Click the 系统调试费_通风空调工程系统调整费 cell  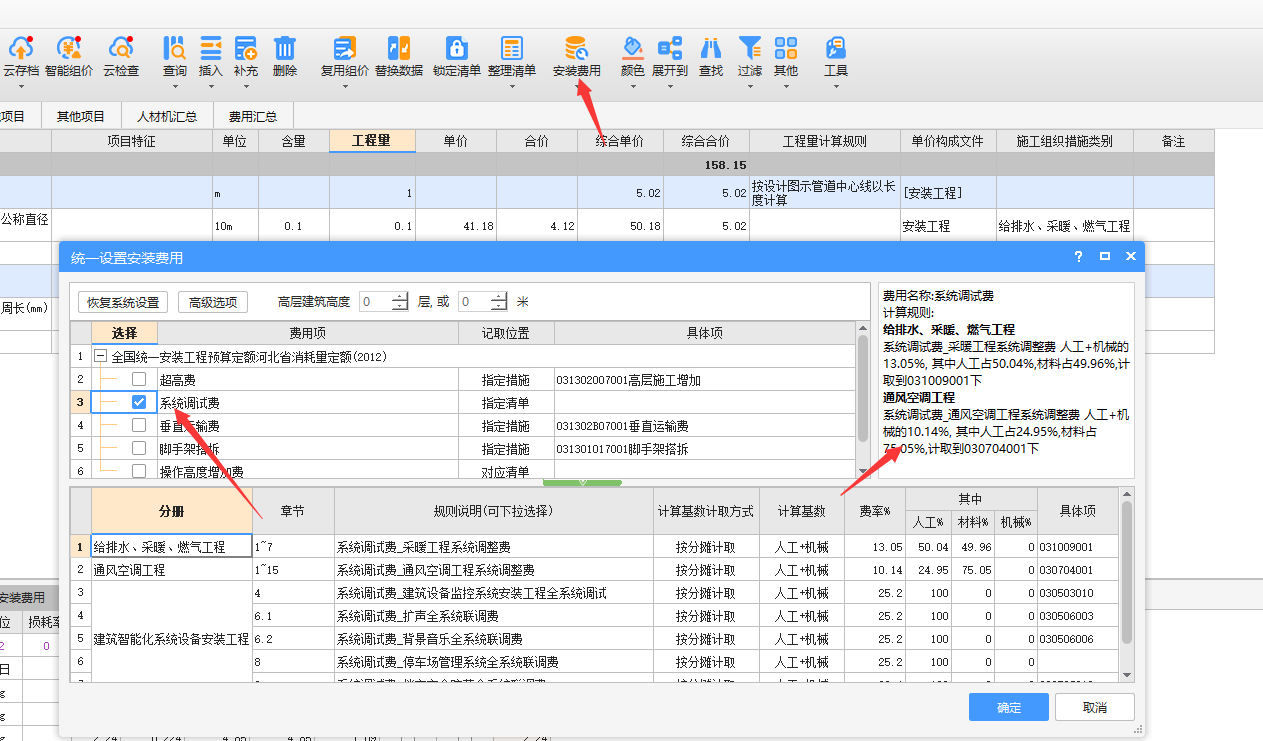[x=493, y=570]
